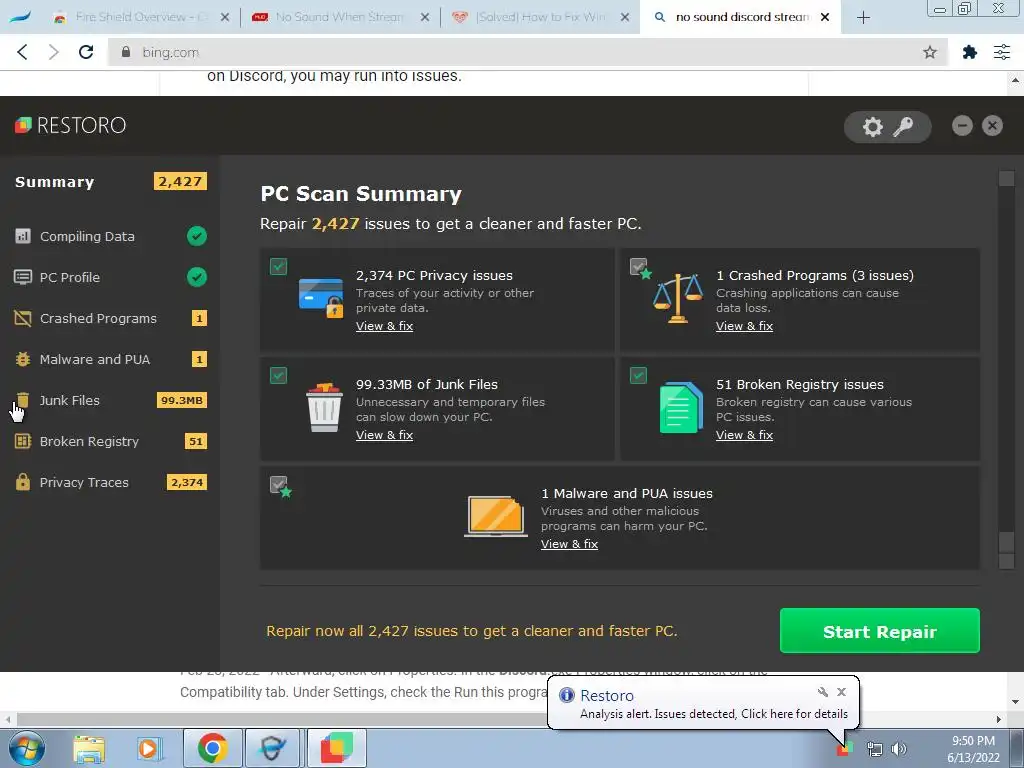1024x768 pixels.
Task: Click the Start Repair button
Action: [x=880, y=631]
